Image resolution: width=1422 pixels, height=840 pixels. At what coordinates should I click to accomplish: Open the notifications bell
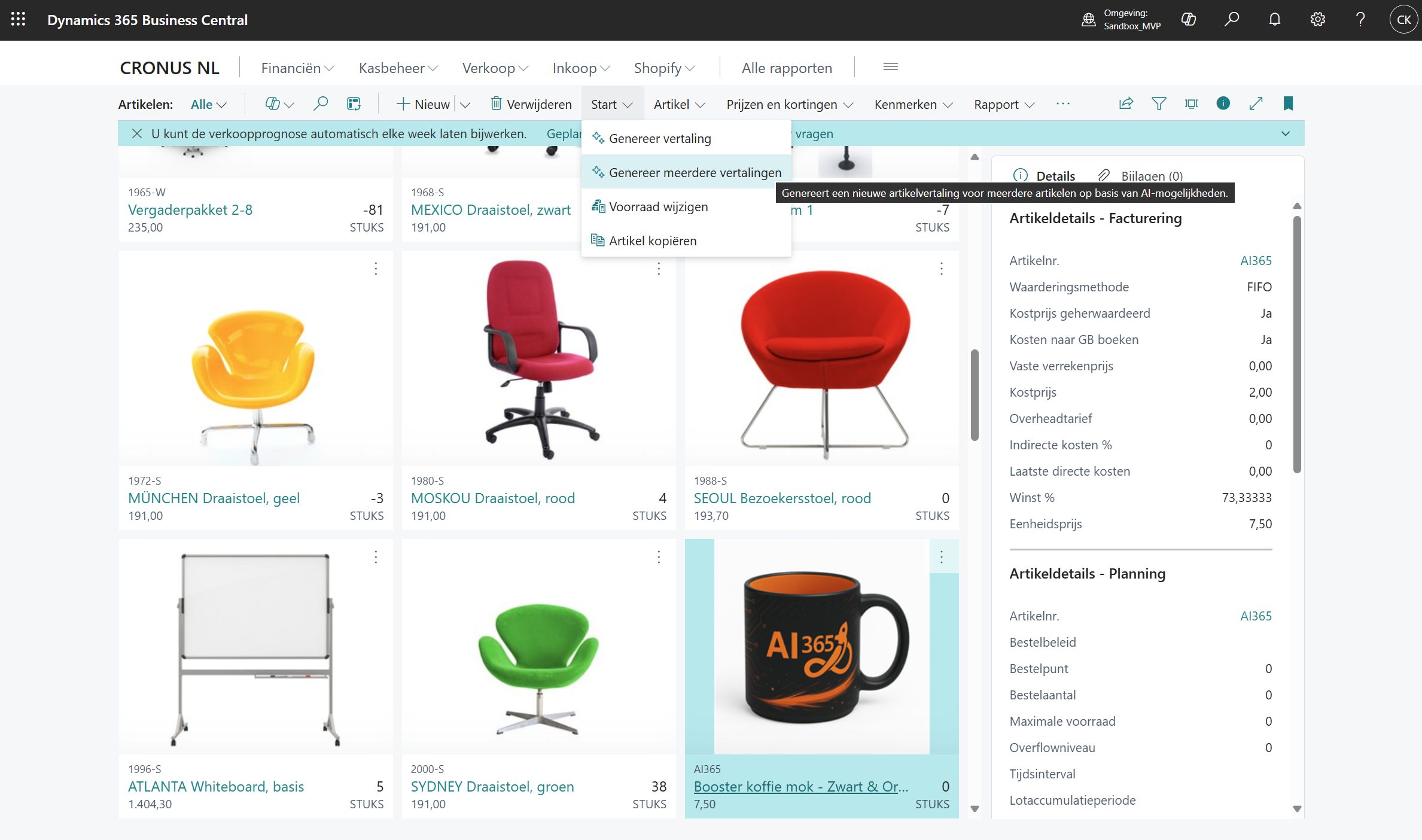[x=1274, y=20]
